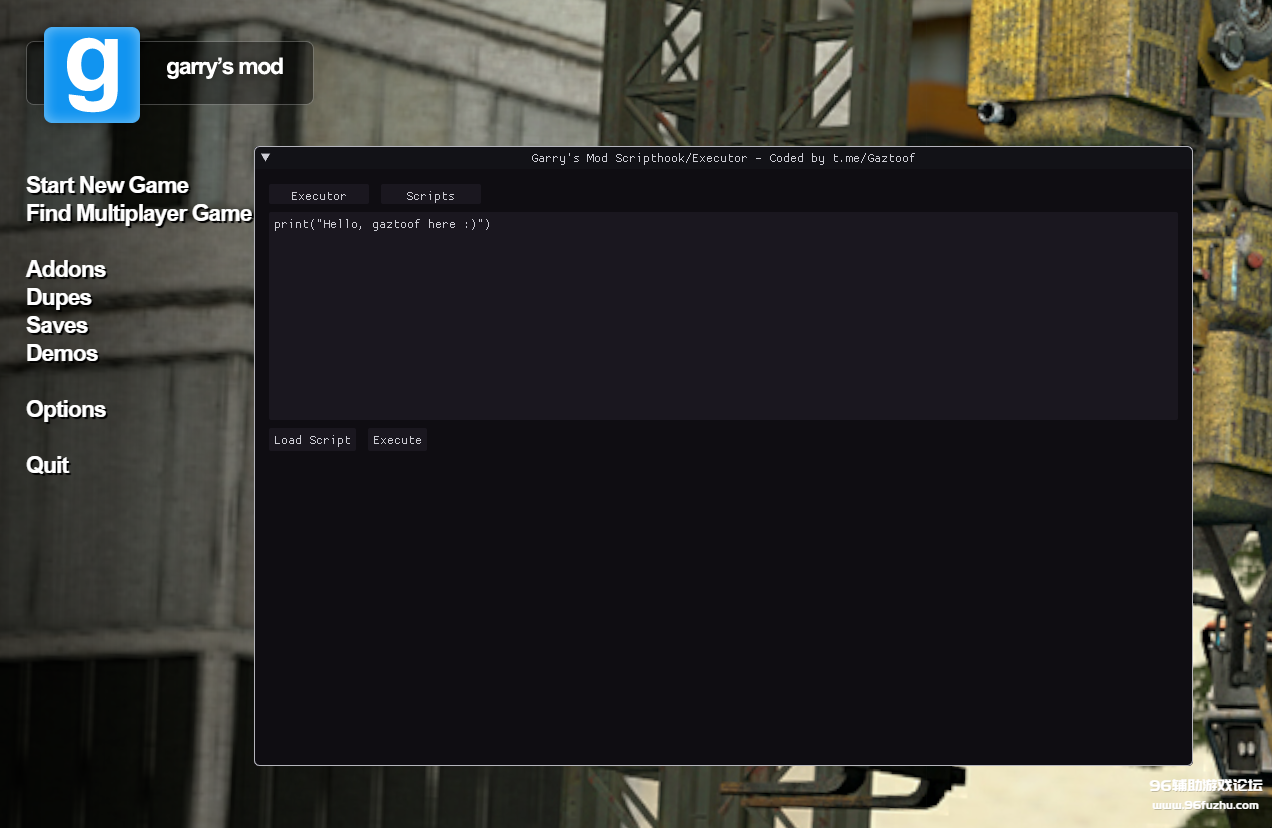Open the Scripts tab
This screenshot has height=828, width=1272.
click(x=430, y=195)
